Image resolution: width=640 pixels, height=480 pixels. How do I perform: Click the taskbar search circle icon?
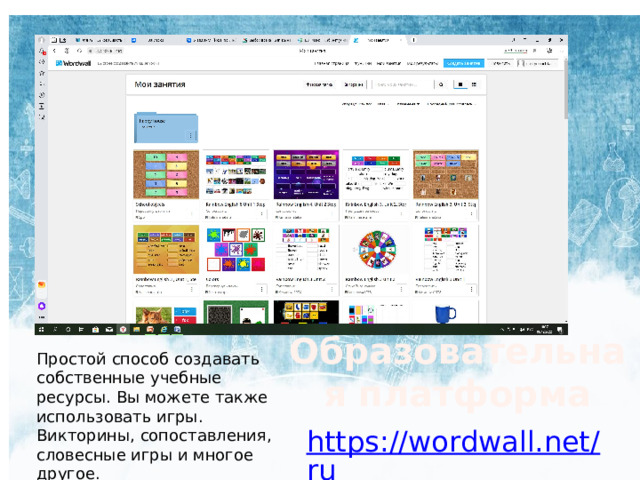click(x=68, y=330)
